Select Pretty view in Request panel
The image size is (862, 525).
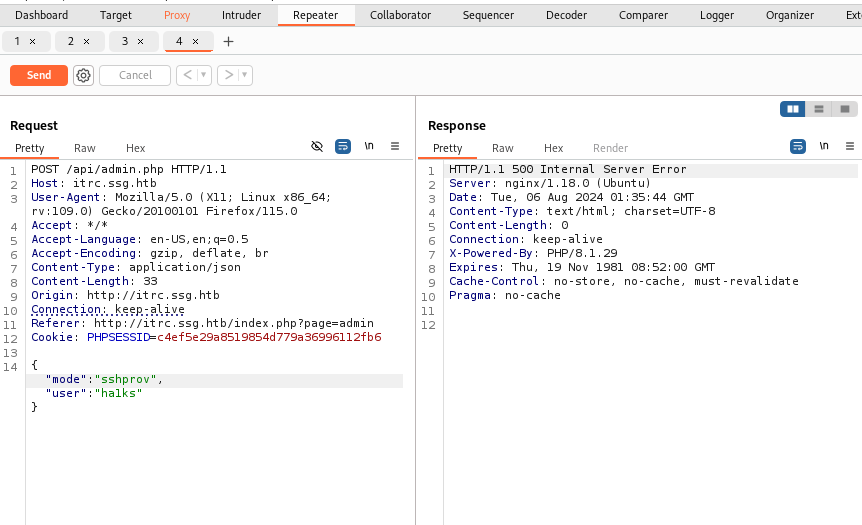[x=30, y=148]
